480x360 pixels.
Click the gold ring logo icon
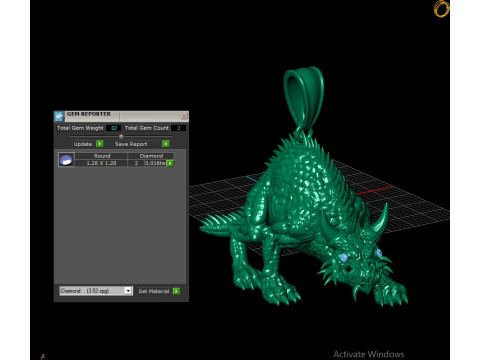(x=441, y=9)
